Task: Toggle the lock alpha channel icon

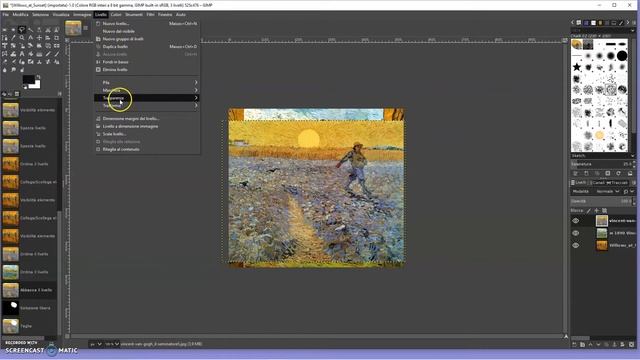Action: coord(604,211)
